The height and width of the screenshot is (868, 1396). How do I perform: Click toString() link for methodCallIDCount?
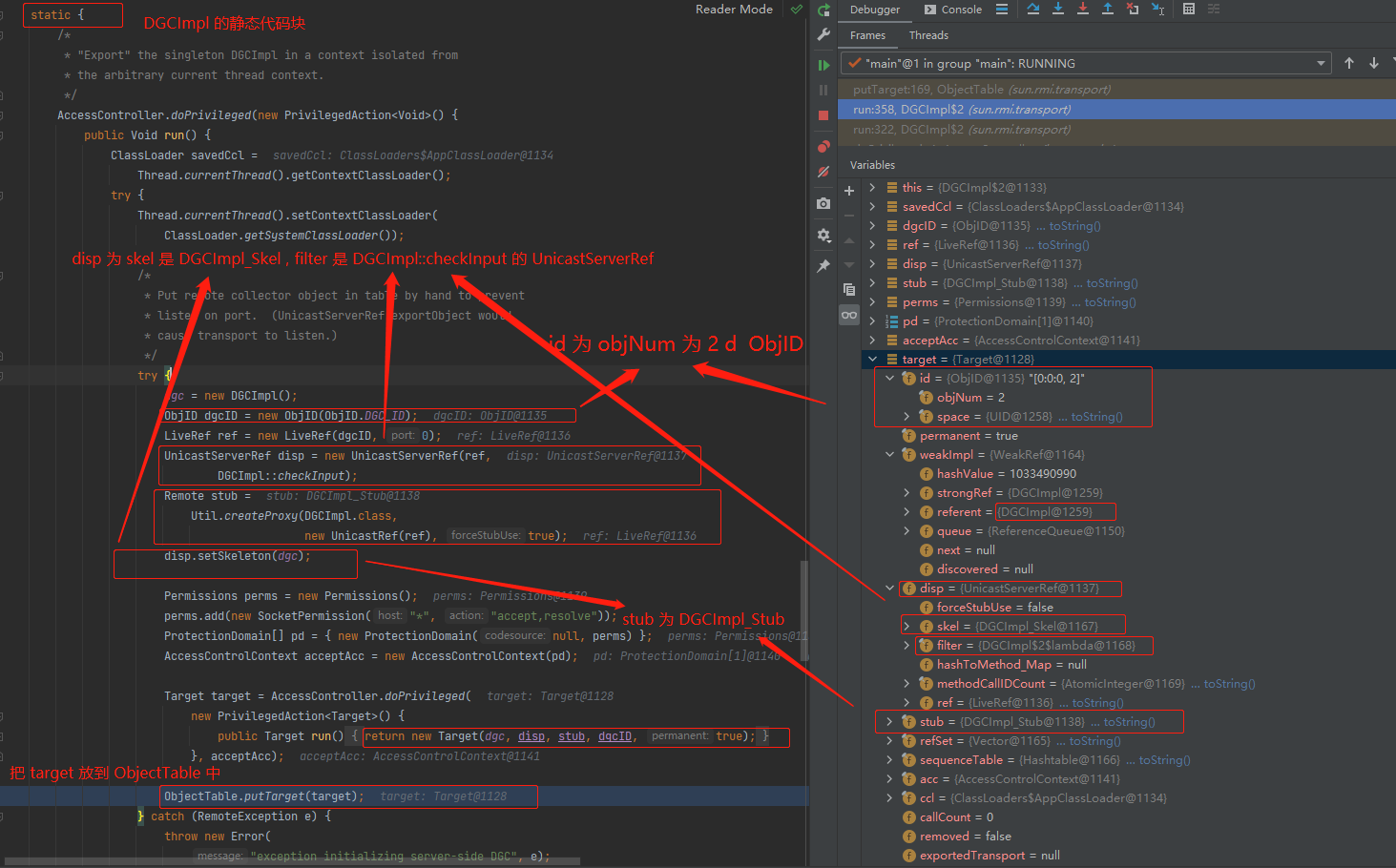pyautogui.click(x=1229, y=684)
